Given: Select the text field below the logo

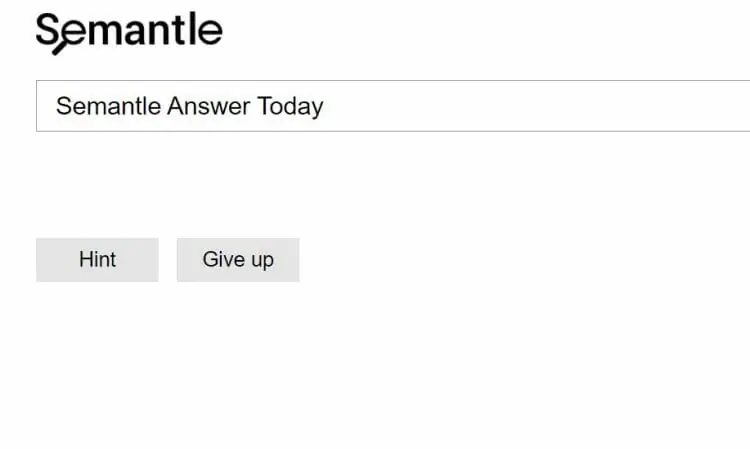Looking at the screenshot, I should coord(393,106).
